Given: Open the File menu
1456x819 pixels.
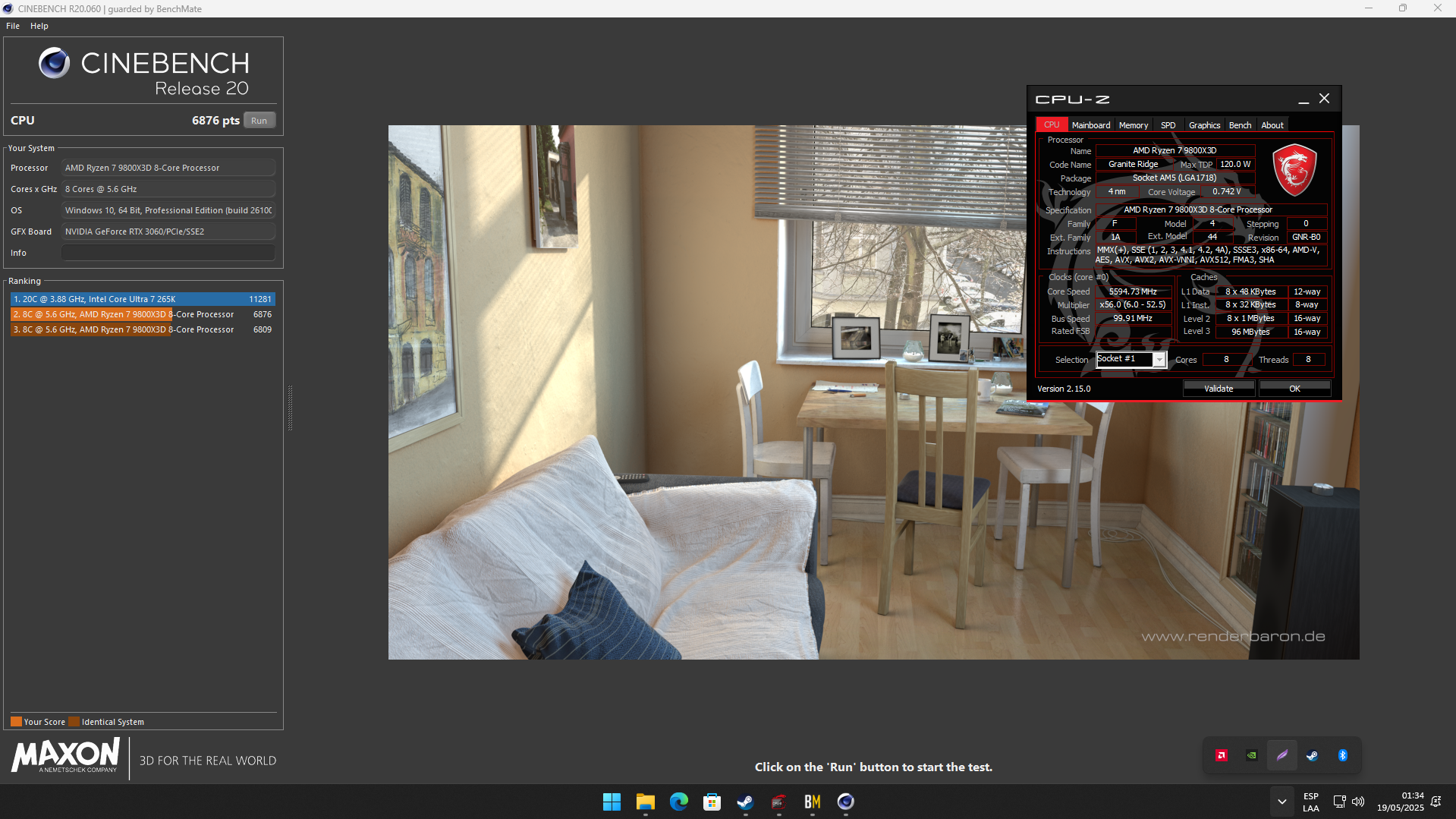Looking at the screenshot, I should 13,26.
